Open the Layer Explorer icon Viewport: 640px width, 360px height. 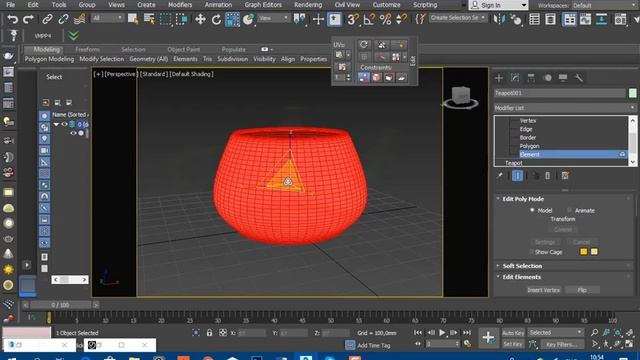(550, 19)
